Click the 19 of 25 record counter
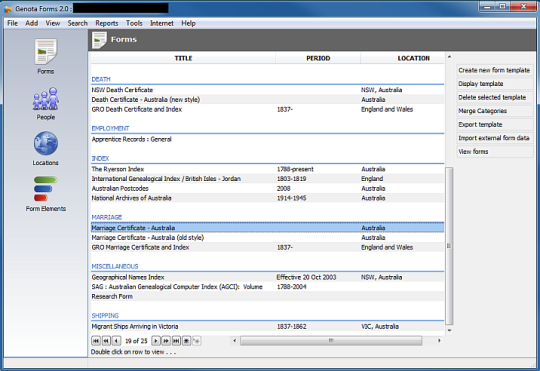This screenshot has height=371, width=540. [136, 341]
